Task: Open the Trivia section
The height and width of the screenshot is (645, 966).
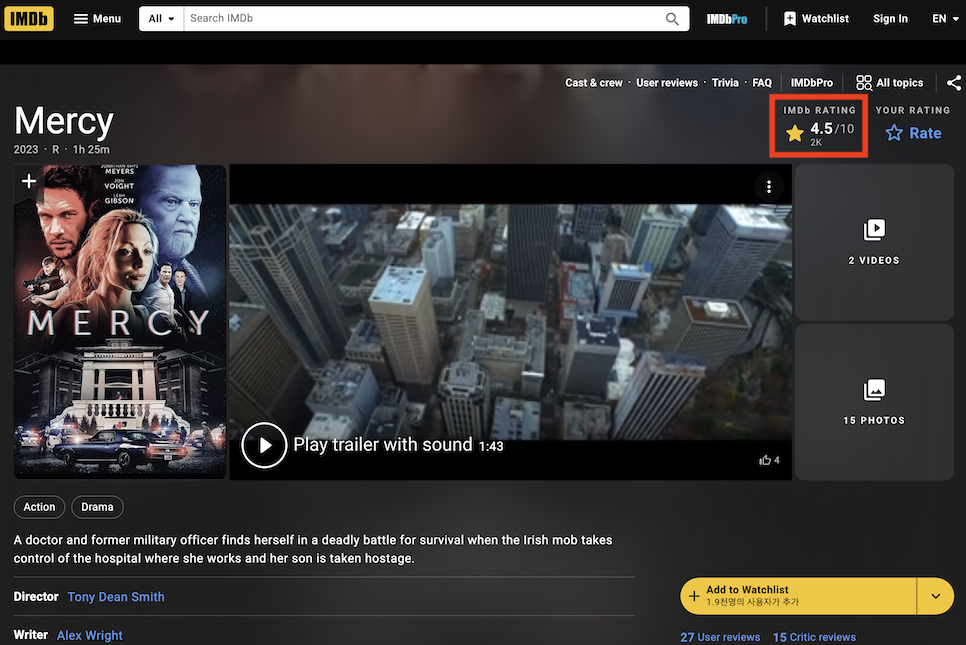Action: [725, 83]
